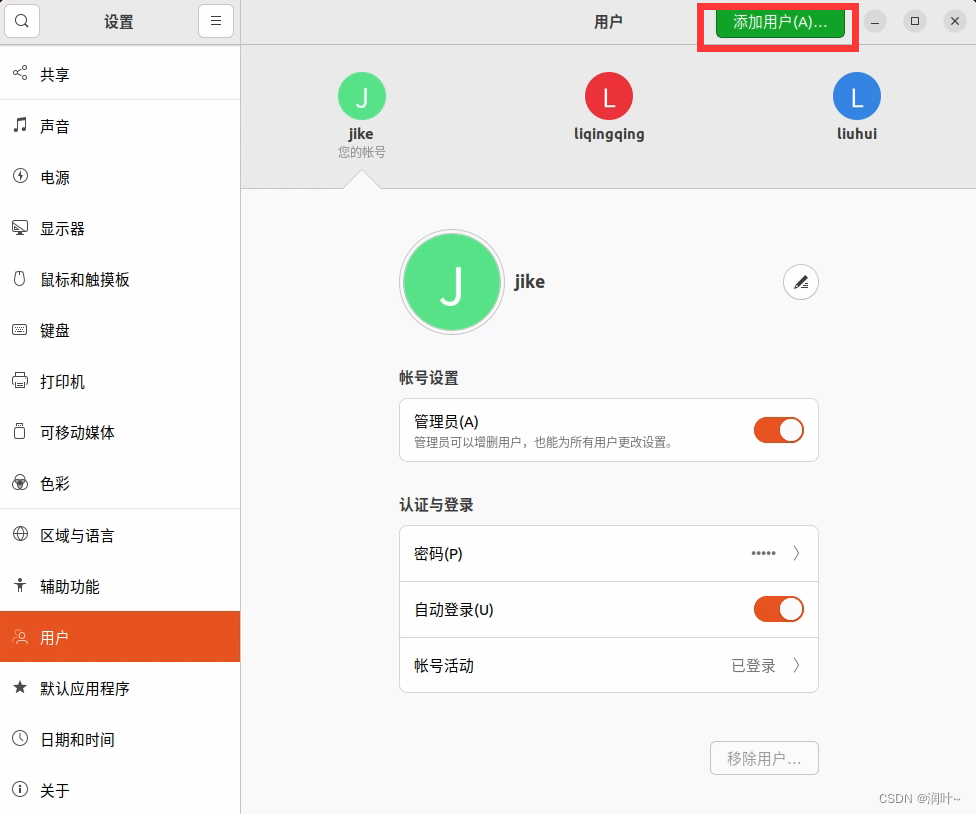Open the 辅助功能 accessibility label
The image size is (976, 814).
70,587
